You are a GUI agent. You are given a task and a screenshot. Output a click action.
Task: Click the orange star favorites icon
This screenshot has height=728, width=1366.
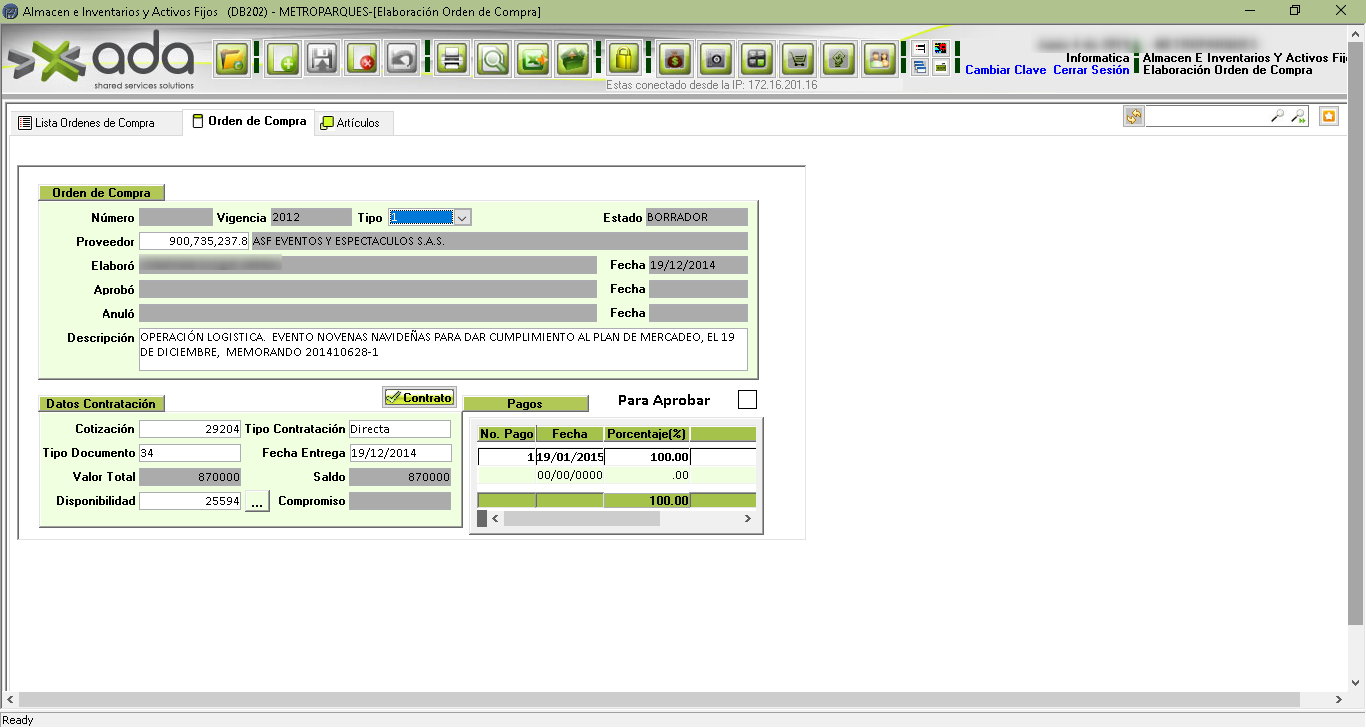tap(1328, 117)
